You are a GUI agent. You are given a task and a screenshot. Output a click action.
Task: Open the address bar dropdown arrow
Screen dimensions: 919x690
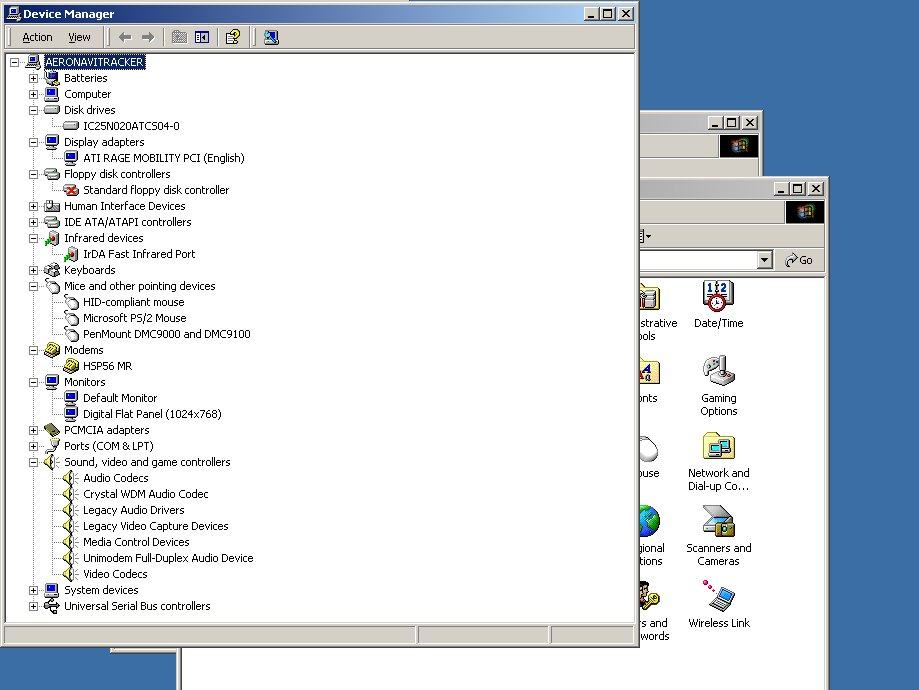click(x=764, y=260)
